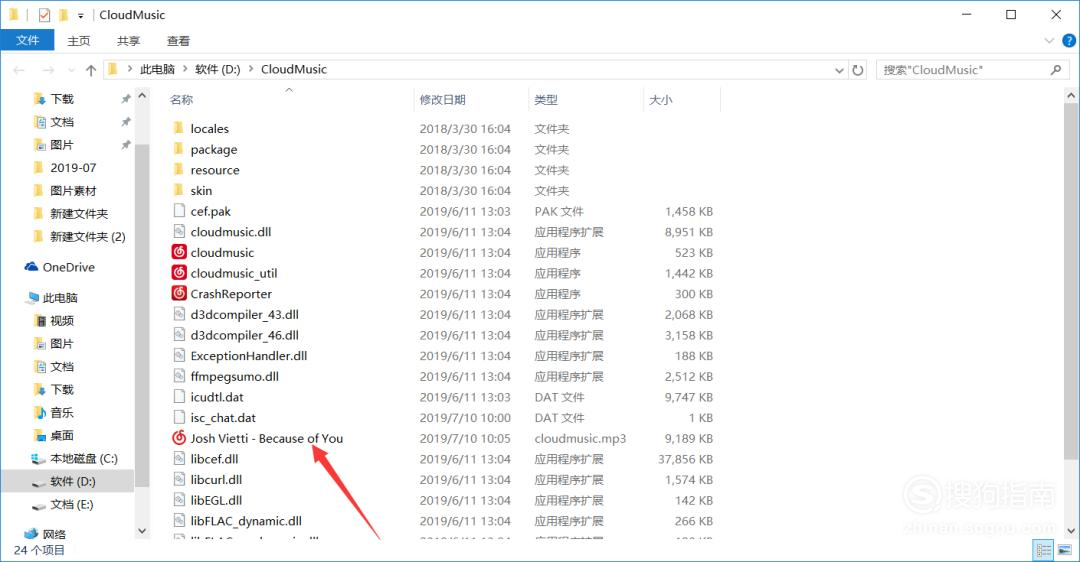
Task: Open pinned 文档 in quick access
Action: [x=62, y=122]
